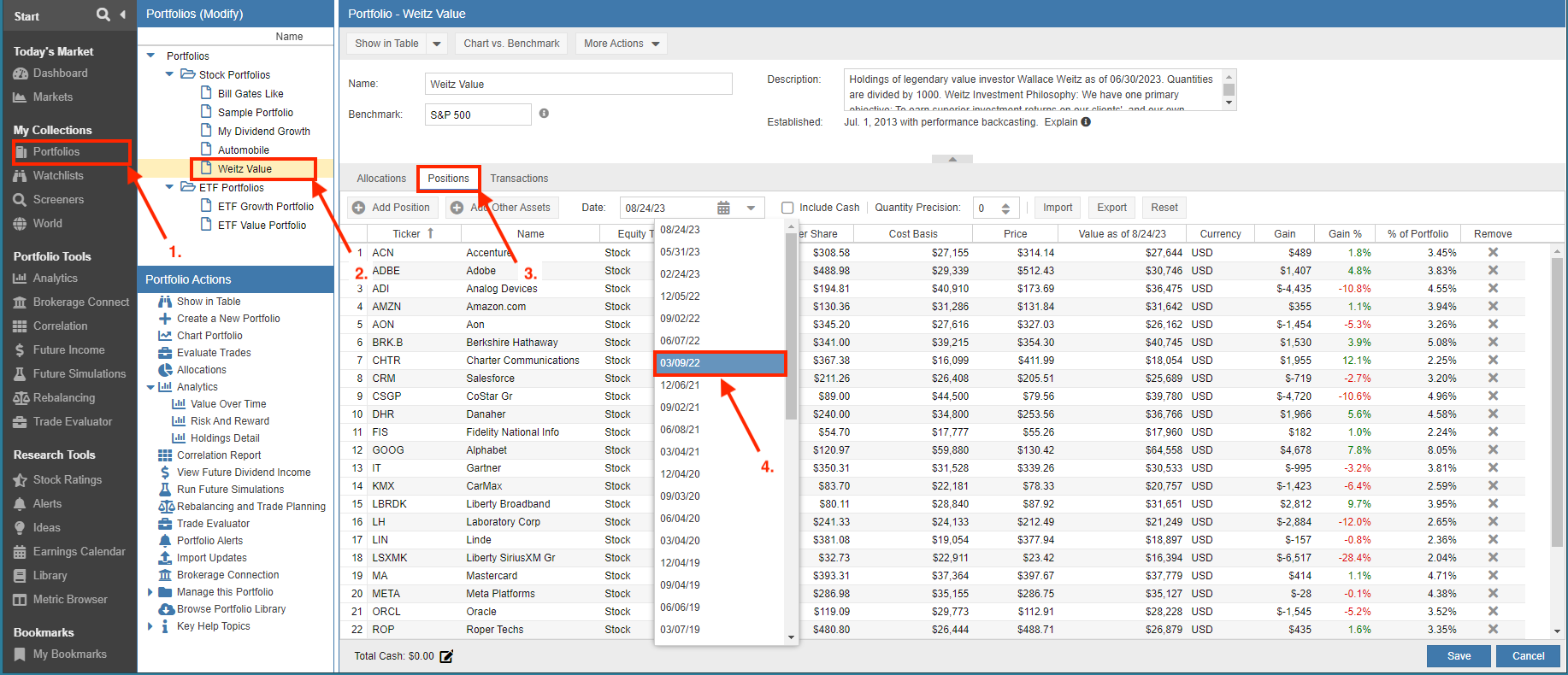
Task: Click the benchmark info icon
Action: 544,113
